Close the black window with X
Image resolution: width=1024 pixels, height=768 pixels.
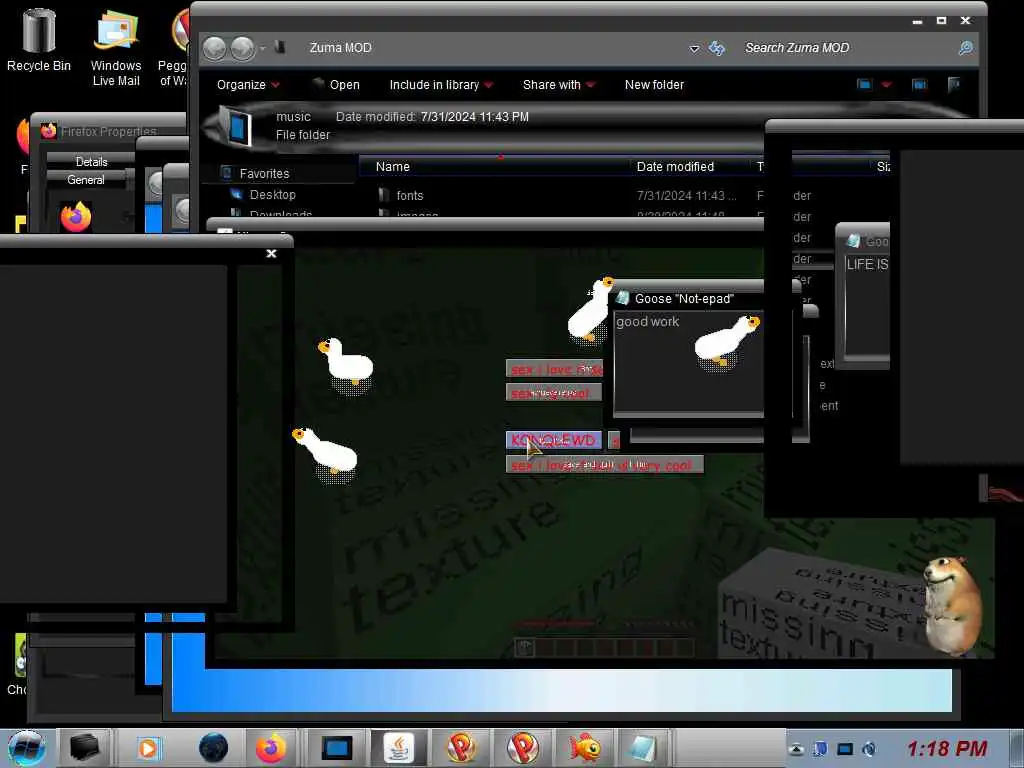pyautogui.click(x=271, y=253)
